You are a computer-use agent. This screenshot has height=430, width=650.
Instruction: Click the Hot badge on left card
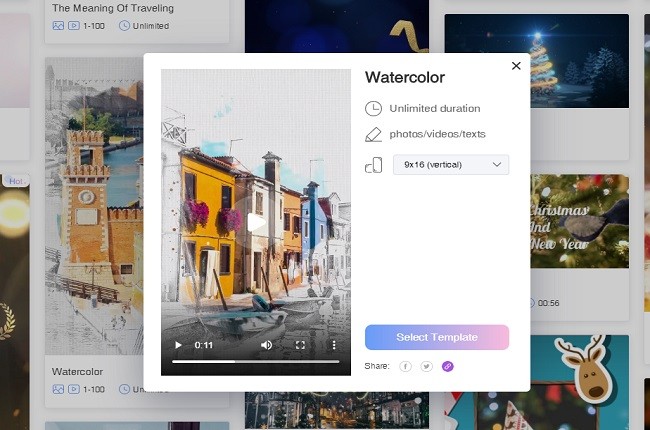[17, 181]
